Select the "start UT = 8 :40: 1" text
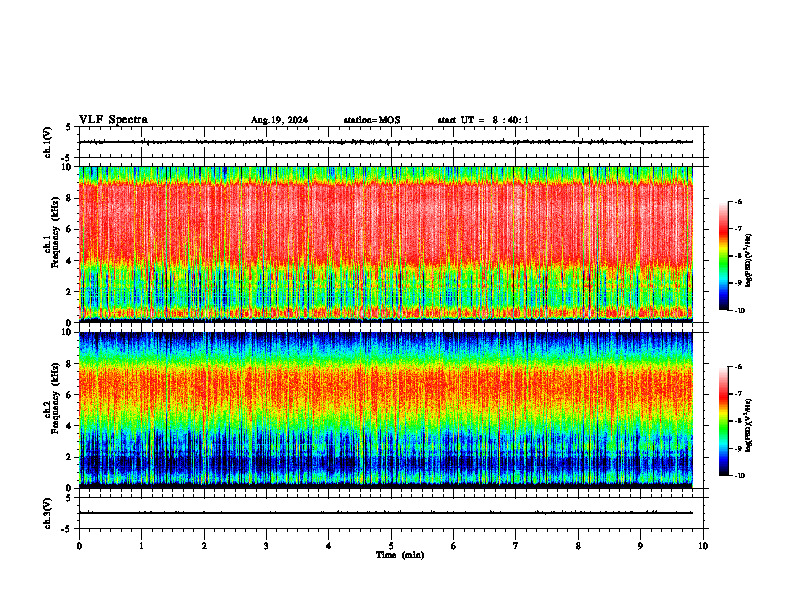The image size is (792, 612). coord(483,120)
